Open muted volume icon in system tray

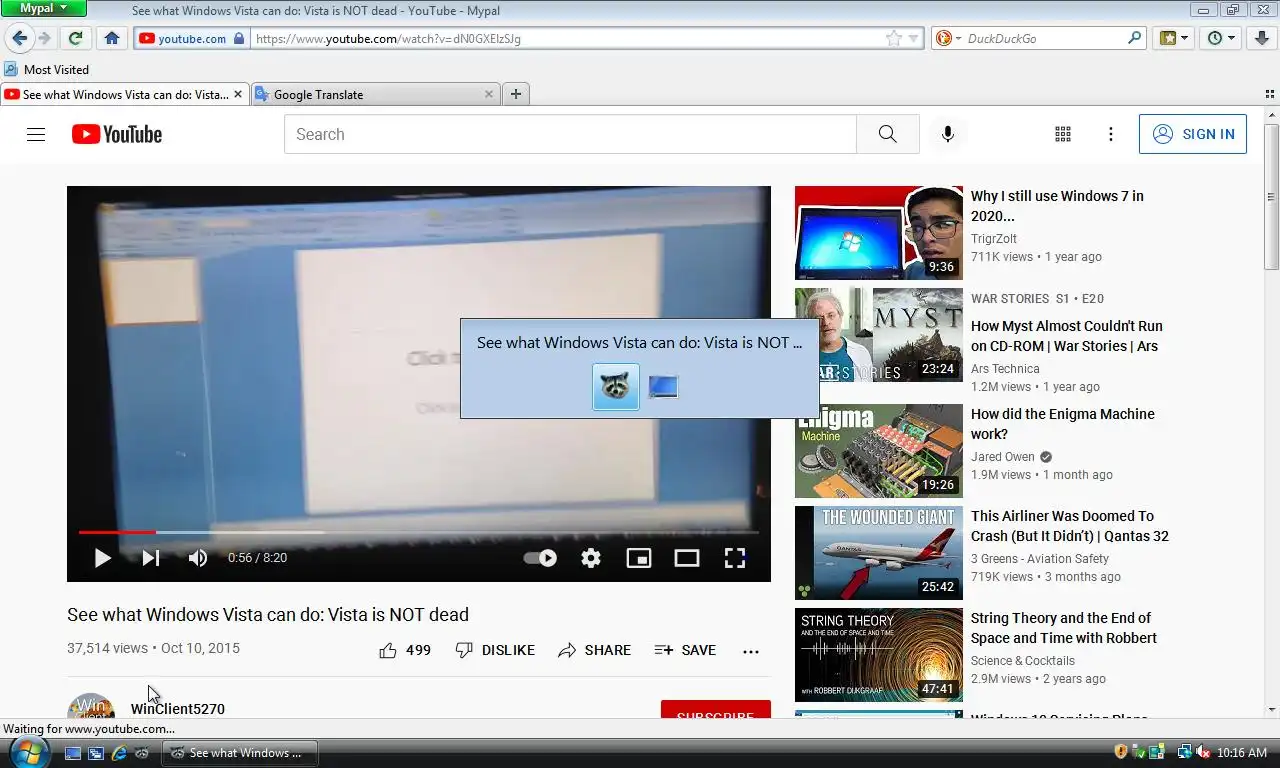[x=1202, y=752]
